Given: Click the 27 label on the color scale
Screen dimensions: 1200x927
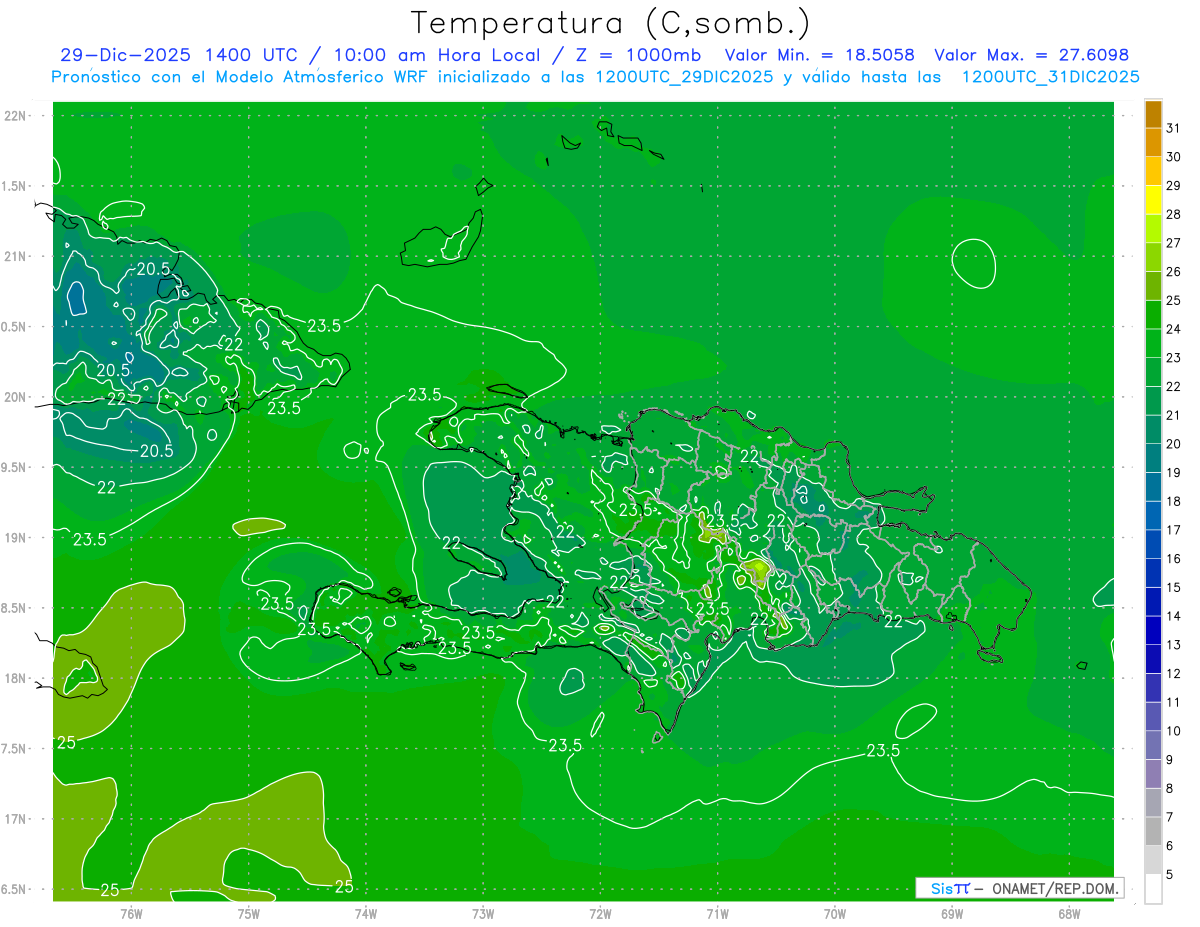Looking at the screenshot, I should (1174, 243).
